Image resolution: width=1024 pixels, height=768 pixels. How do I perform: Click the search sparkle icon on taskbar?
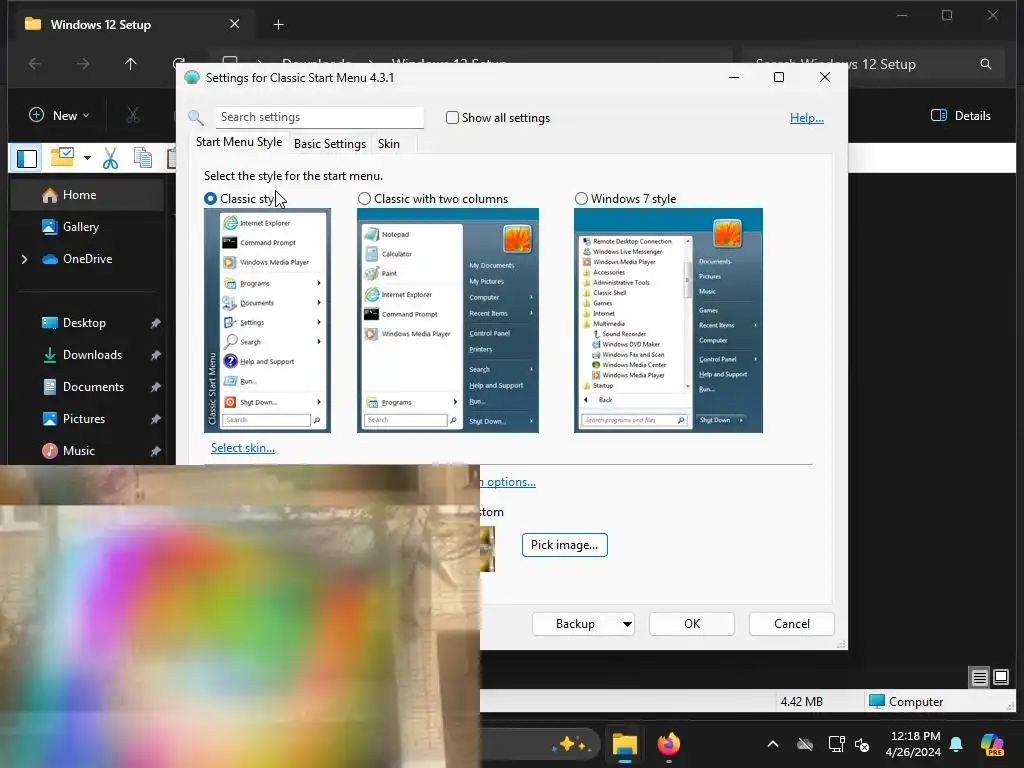tap(571, 744)
